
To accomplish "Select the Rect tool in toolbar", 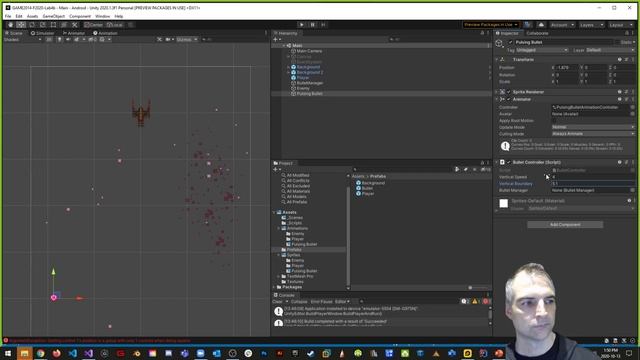I will click(x=53, y=25).
